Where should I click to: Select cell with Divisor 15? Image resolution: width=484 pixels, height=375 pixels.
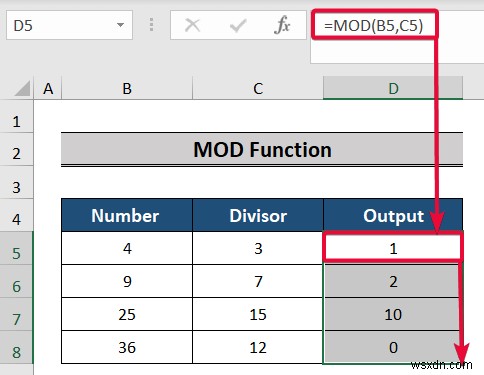[258, 314]
